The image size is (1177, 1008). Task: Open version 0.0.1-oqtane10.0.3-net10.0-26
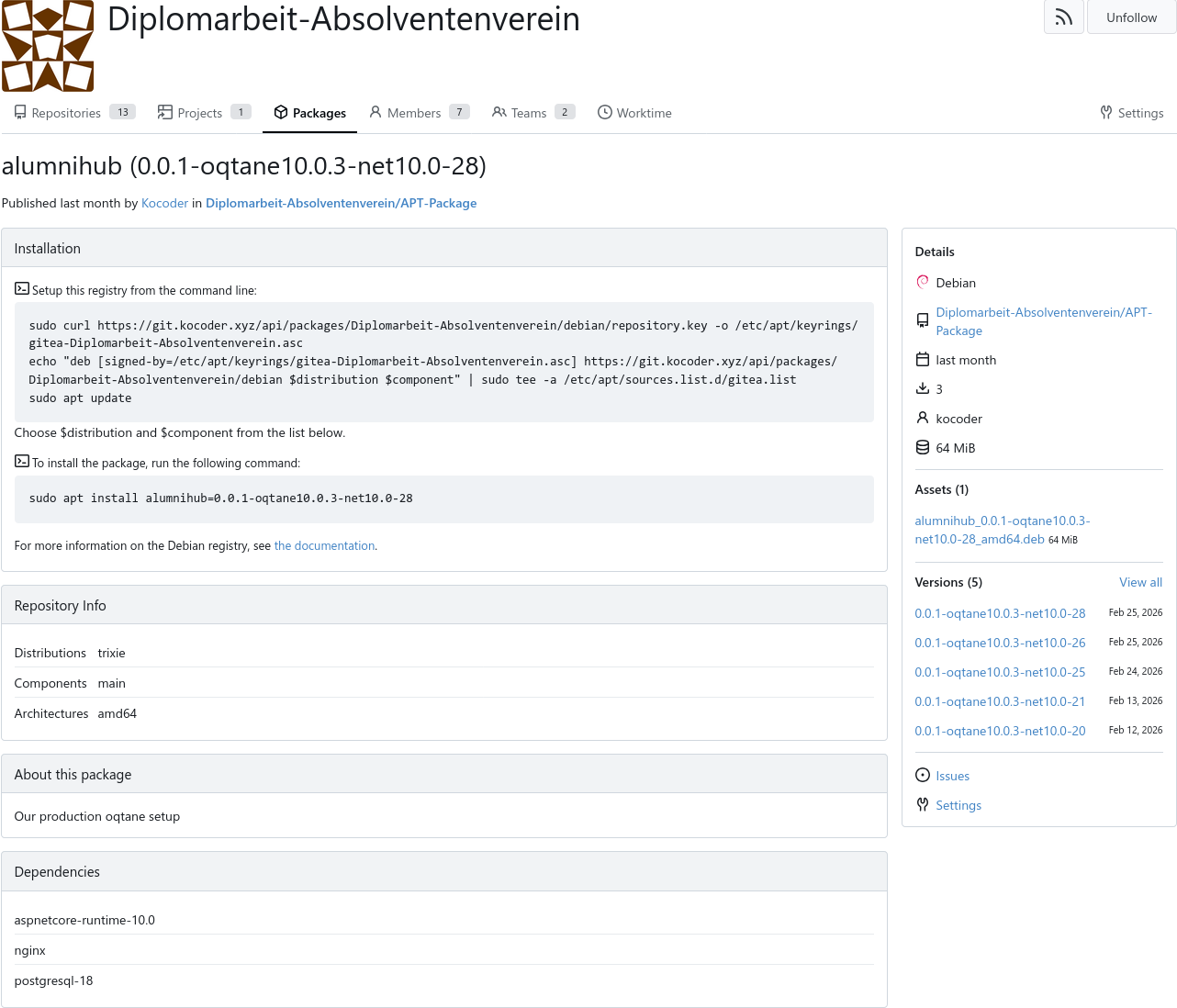pos(1000,643)
